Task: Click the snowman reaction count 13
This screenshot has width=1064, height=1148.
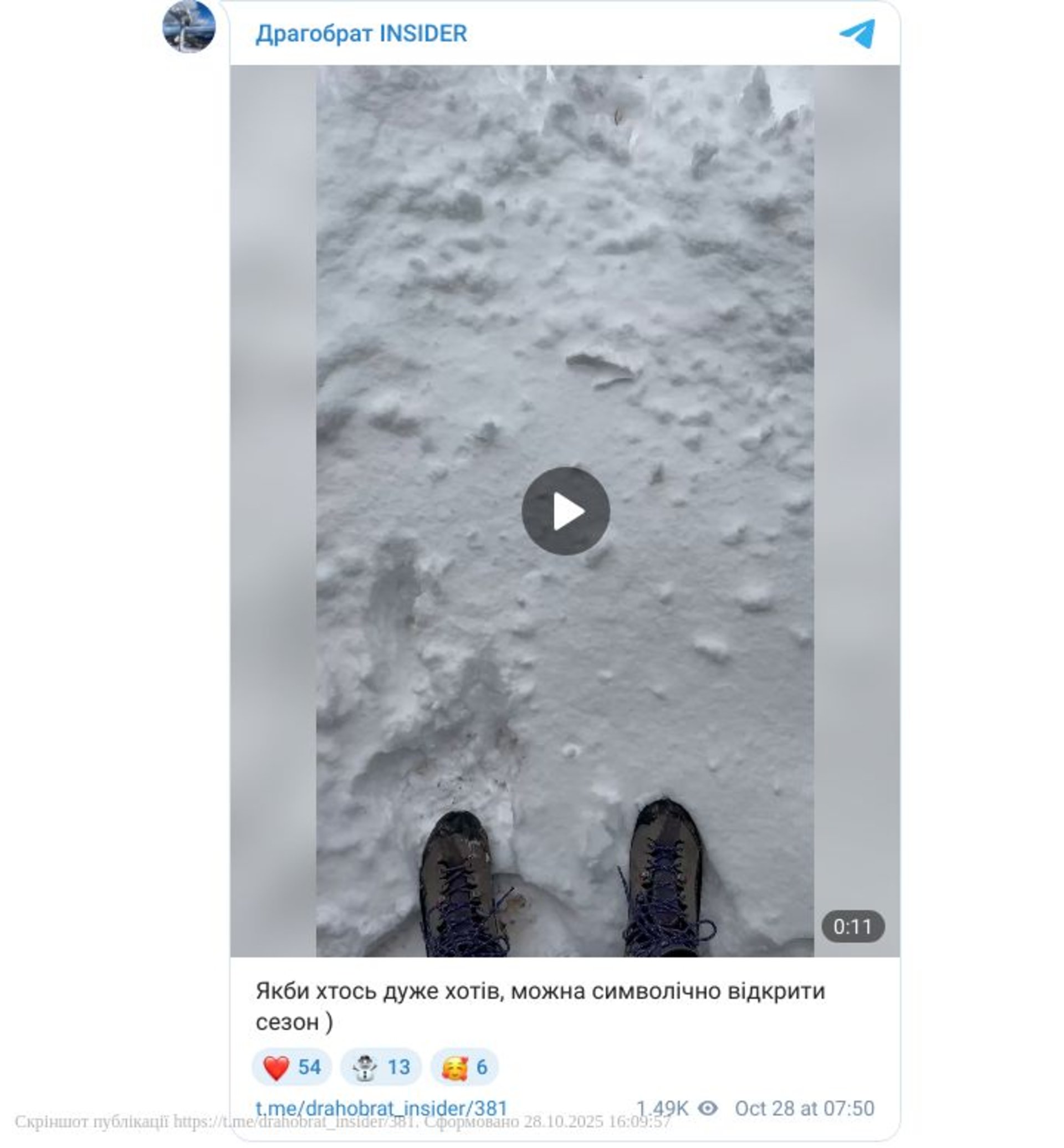Action: pos(398,1068)
